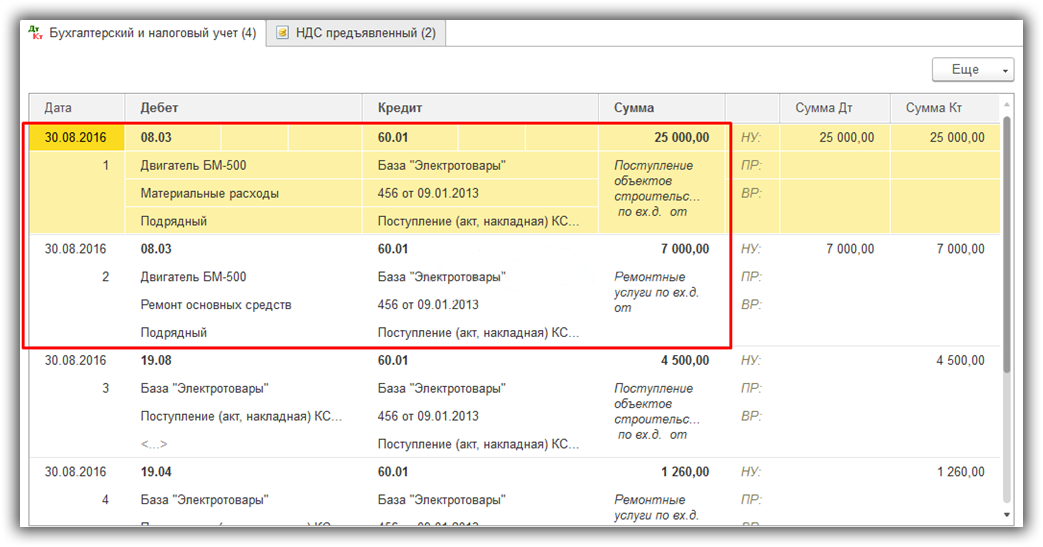Click the Дата column header
The width and height of the screenshot is (1043, 547).
(x=59, y=108)
